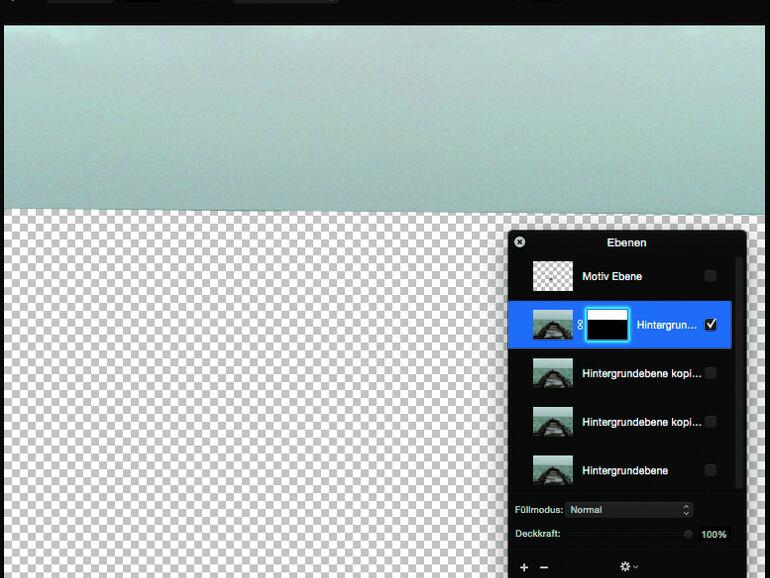Viewport: 770px width, 578px height.
Task: Click the Füllmodus label
Action: click(x=539, y=510)
